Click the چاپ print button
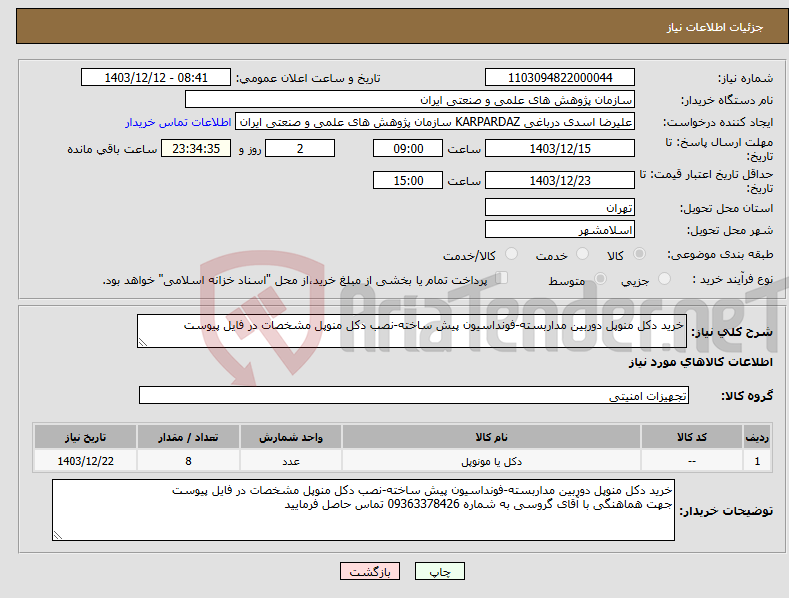The width and height of the screenshot is (789, 598). click(x=440, y=571)
